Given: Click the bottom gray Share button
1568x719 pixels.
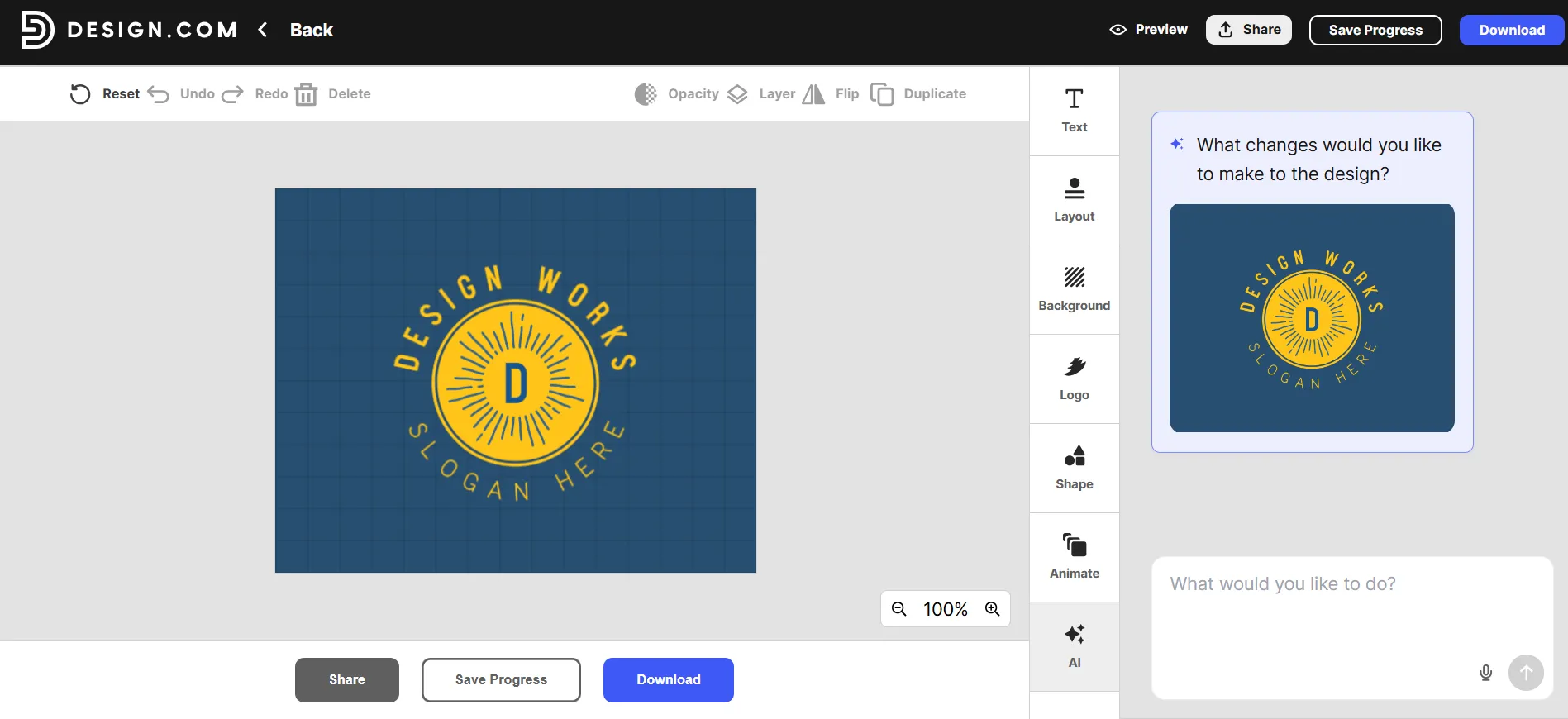Looking at the screenshot, I should point(347,680).
